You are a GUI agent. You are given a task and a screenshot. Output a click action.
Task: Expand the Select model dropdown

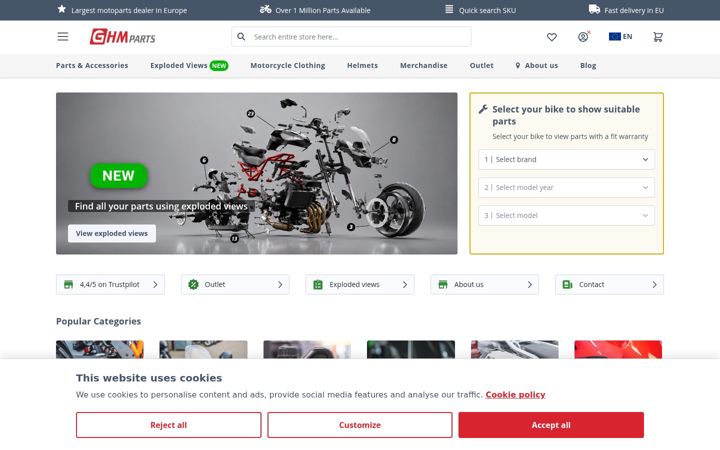click(566, 215)
